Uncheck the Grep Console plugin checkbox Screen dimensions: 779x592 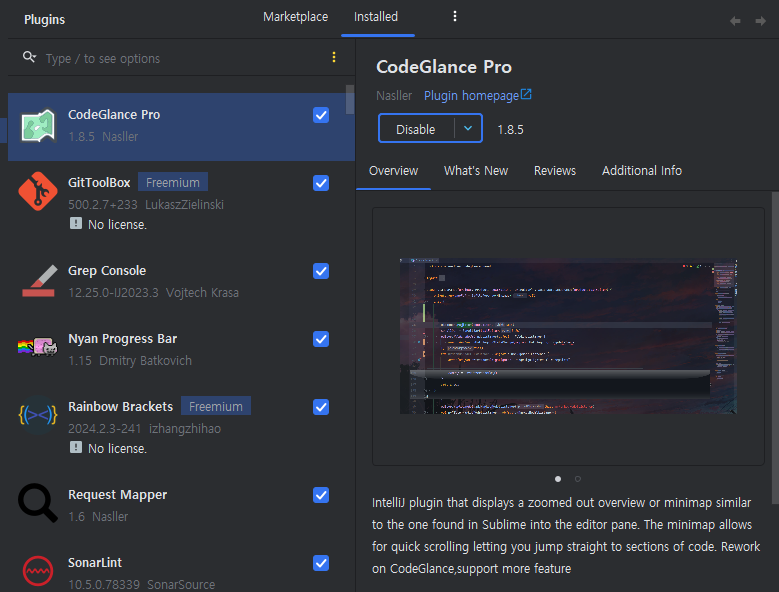coord(321,271)
